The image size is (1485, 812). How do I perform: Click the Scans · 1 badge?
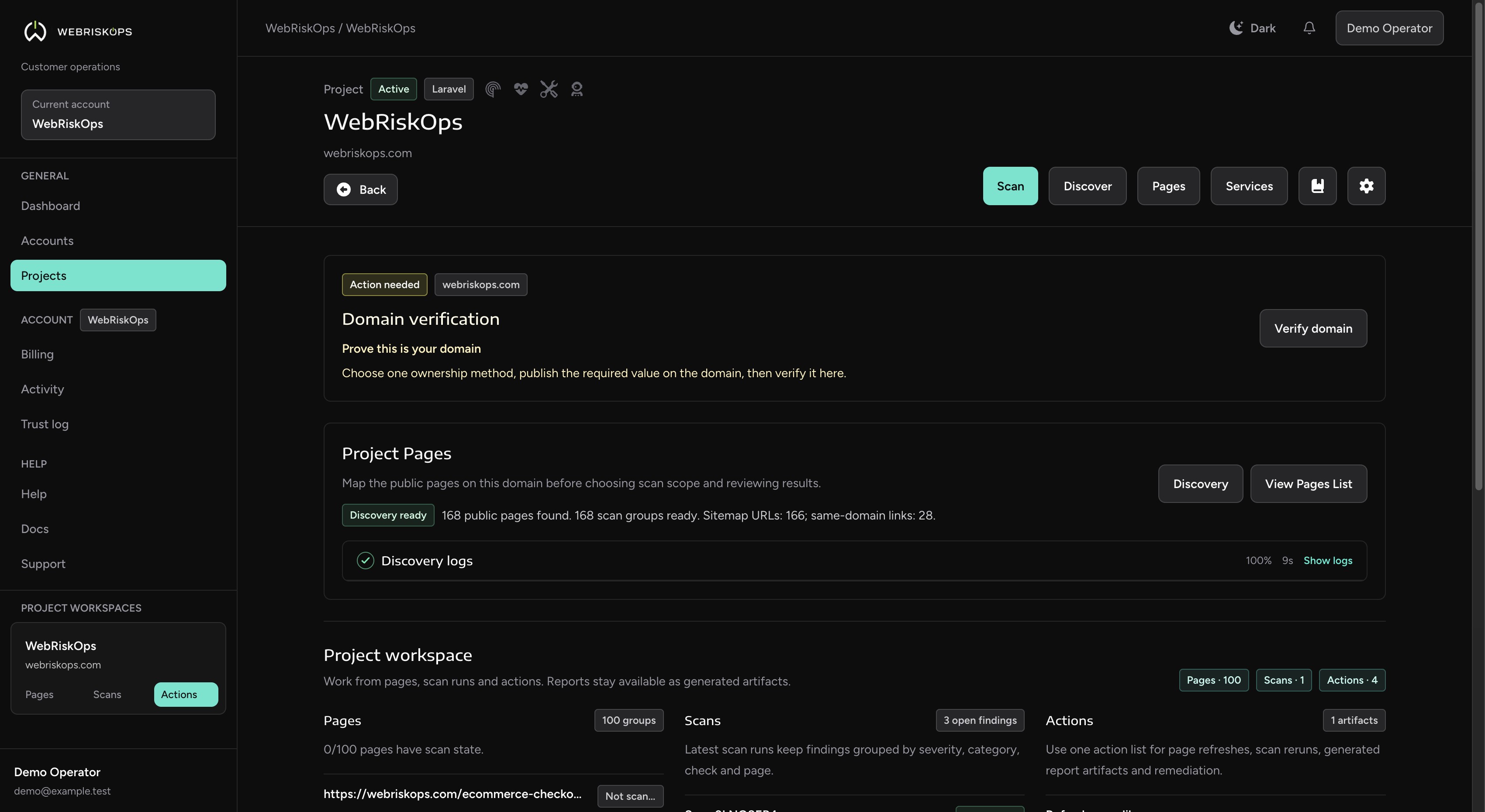click(x=1283, y=680)
